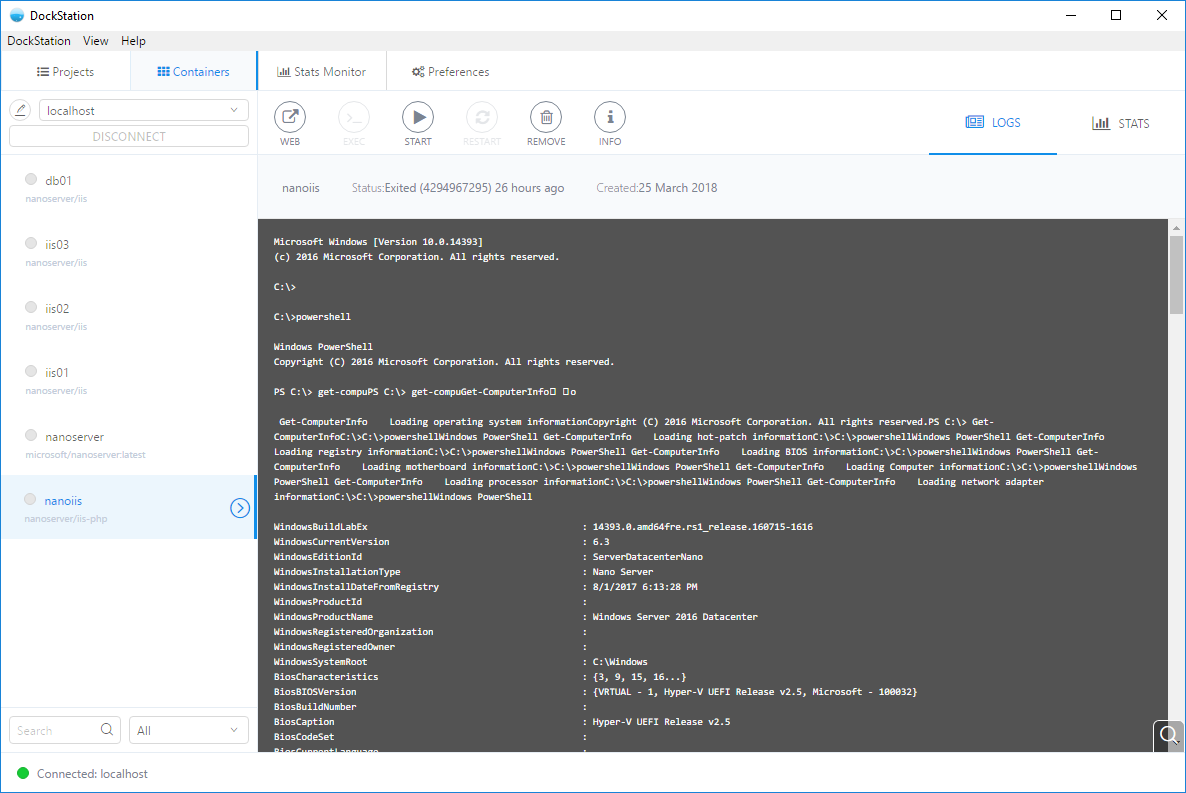Screen dimensions: 1186x793
Task: Click the search icon in container filter
Action: (x=107, y=730)
